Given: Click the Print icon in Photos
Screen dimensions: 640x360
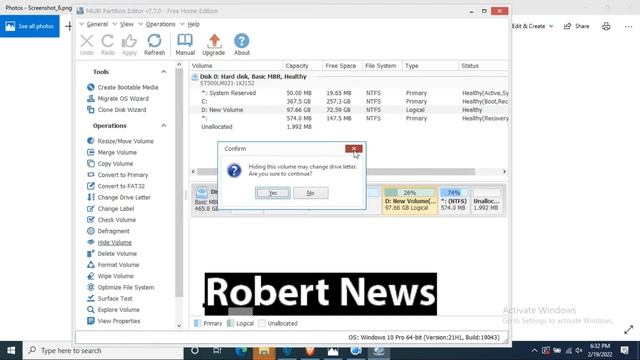Looking at the screenshot, I should click(606, 26).
